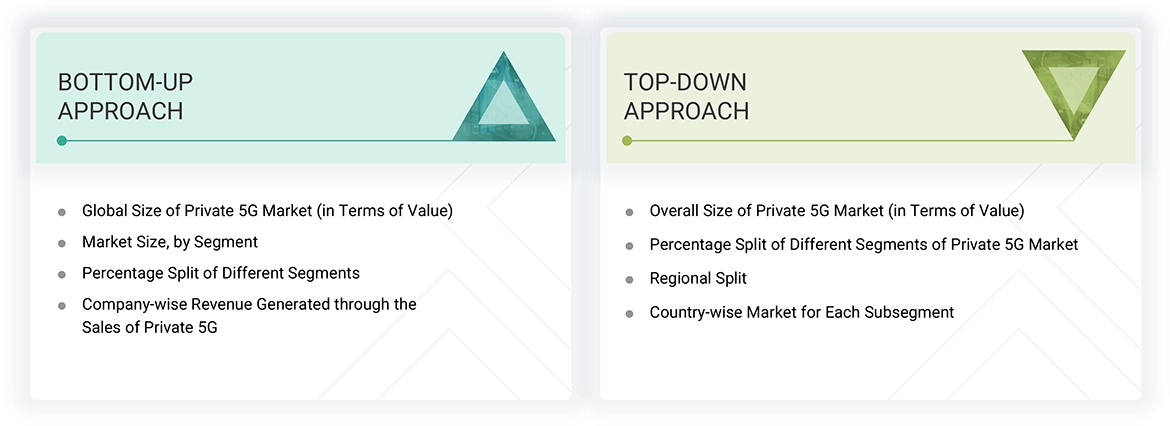1170x426 pixels.
Task: Select the BOTTOM-UP APPROACH heading
Action: [x=121, y=96]
